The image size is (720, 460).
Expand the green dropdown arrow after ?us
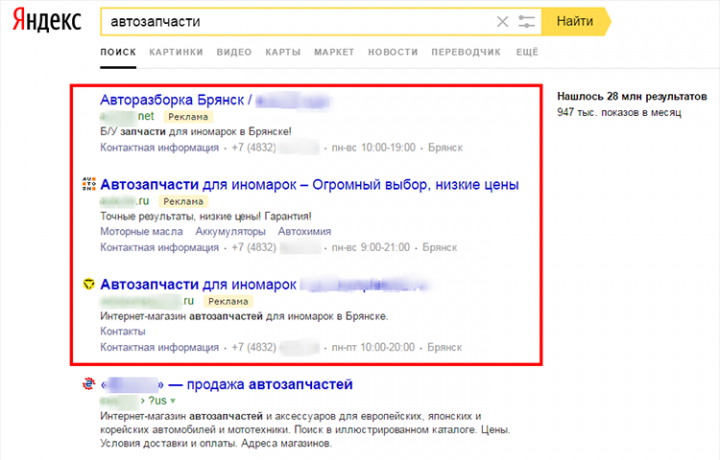click(173, 401)
